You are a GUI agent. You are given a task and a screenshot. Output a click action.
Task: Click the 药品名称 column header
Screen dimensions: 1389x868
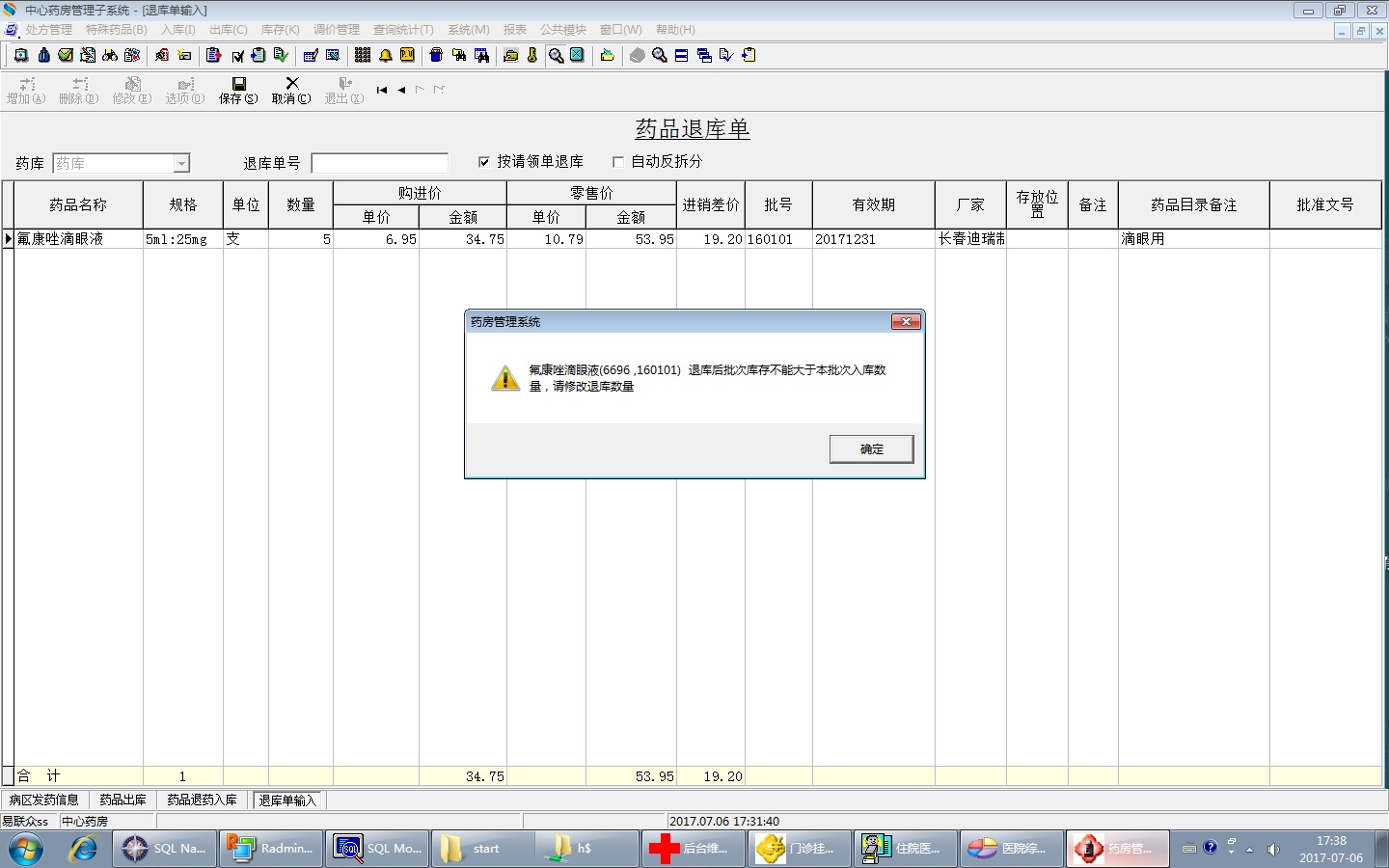79,204
